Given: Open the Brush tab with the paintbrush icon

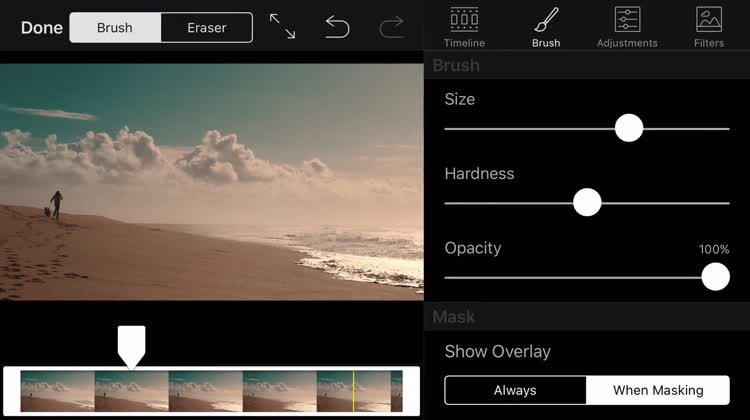Looking at the screenshot, I should (546, 27).
